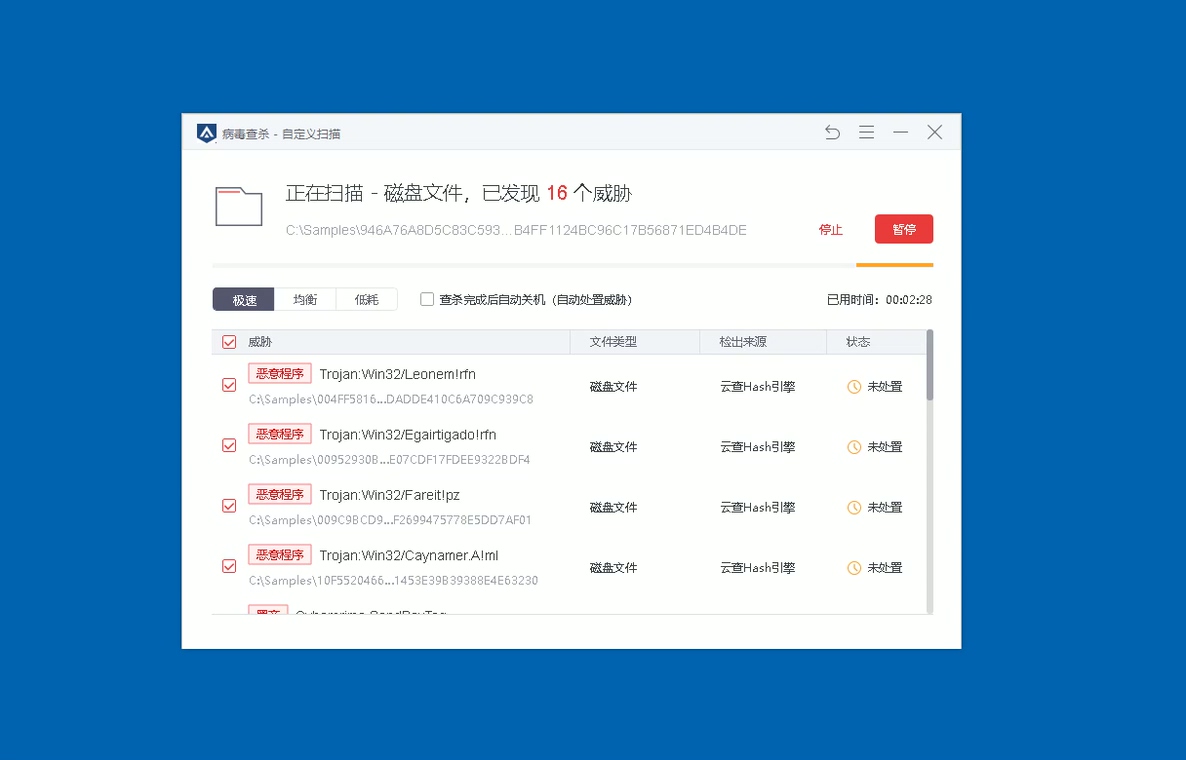Click 云查Hash引擎 in the Caynamer row
The image size is (1186, 760).
(x=757, y=568)
